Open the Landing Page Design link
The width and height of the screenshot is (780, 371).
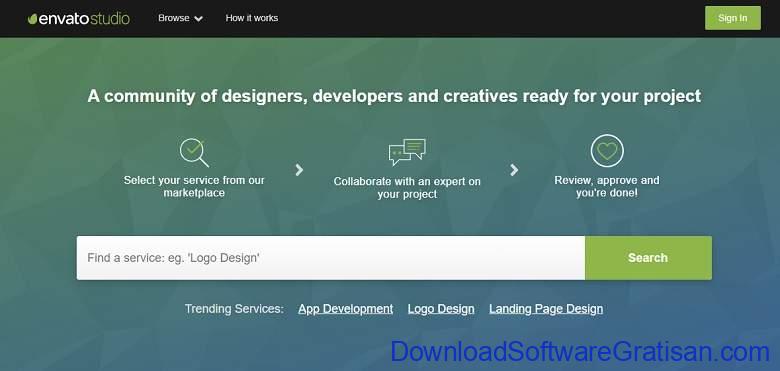click(x=546, y=309)
